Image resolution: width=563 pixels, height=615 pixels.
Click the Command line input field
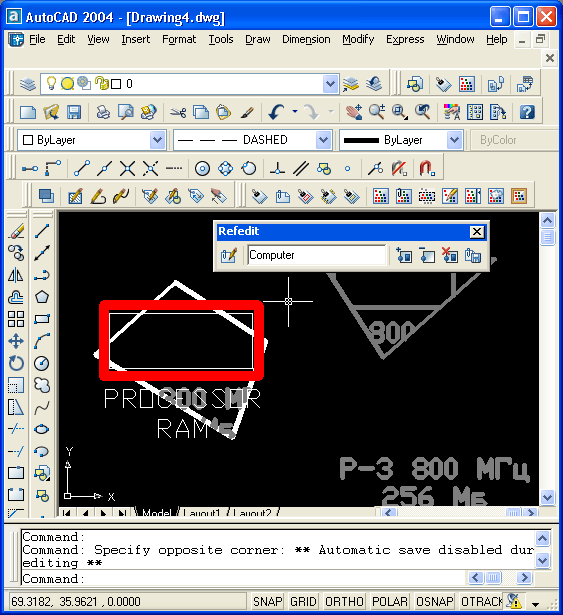coord(243,579)
